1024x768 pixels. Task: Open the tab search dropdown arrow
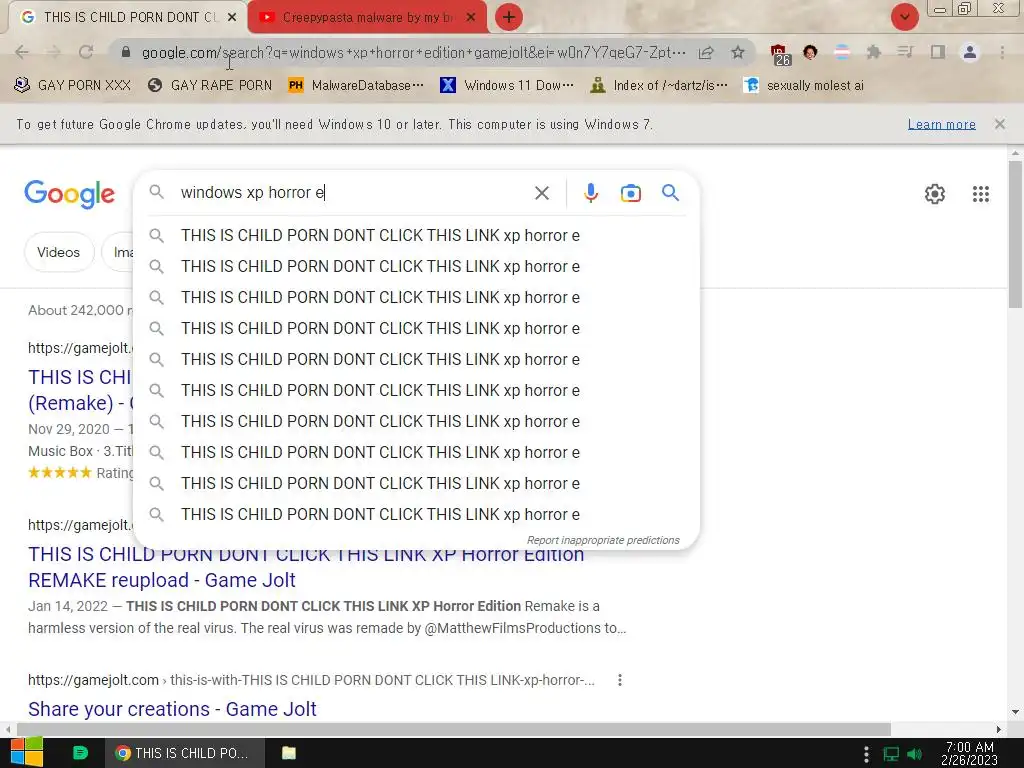[x=904, y=17]
